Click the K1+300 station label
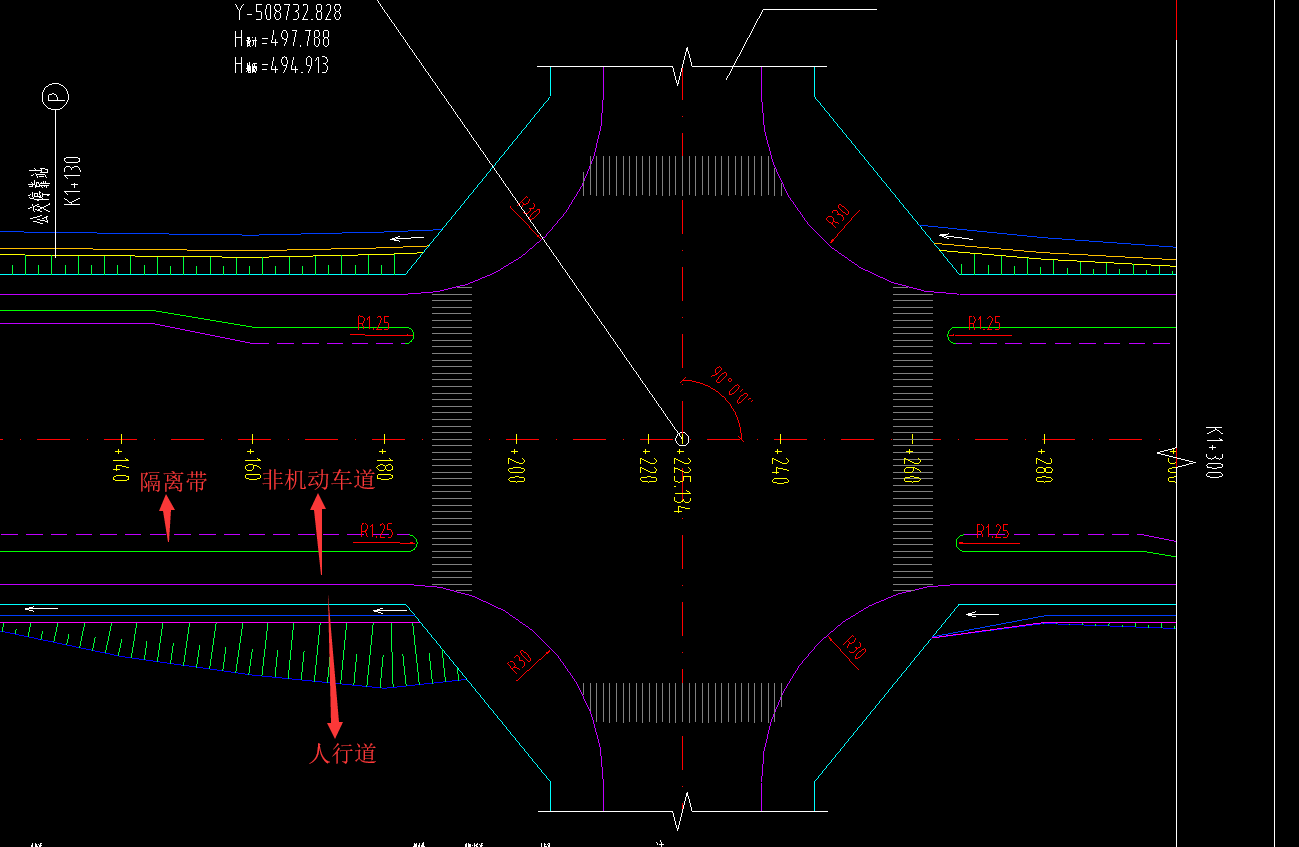Image resolution: width=1299 pixels, height=847 pixels. click(x=1213, y=452)
